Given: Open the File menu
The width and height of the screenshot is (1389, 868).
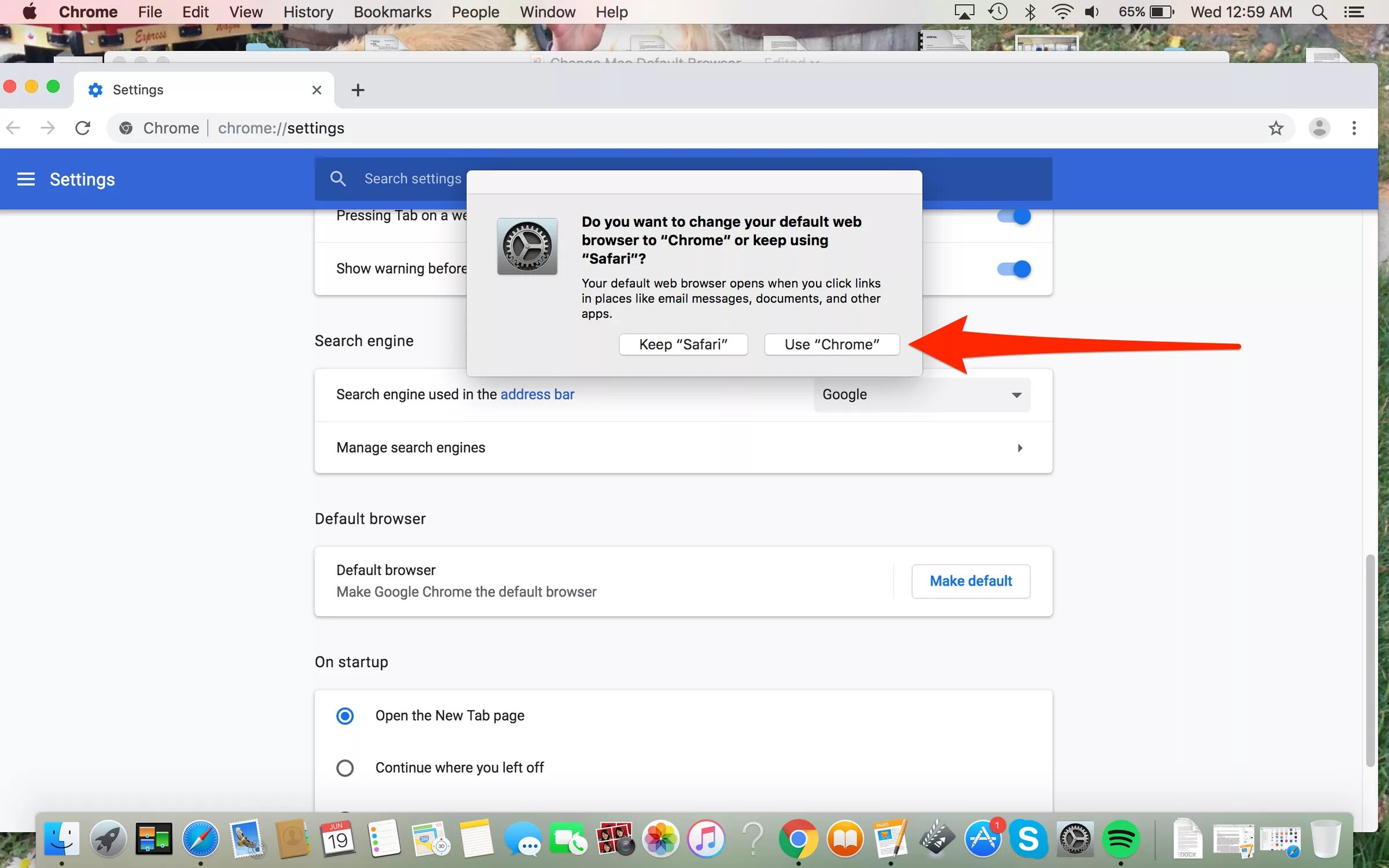Looking at the screenshot, I should click(x=150, y=12).
